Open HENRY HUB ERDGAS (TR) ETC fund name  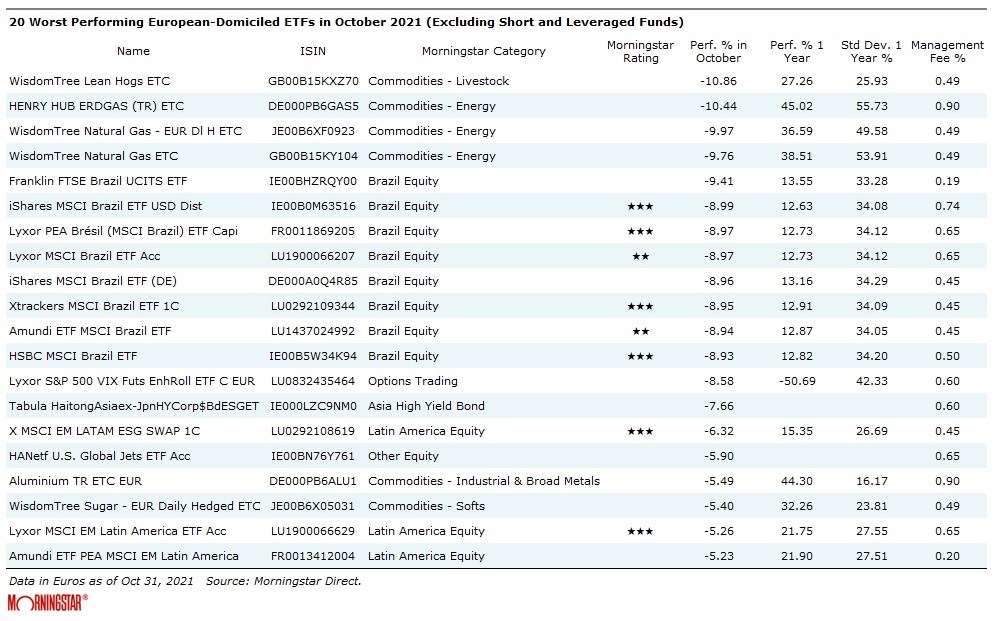pos(96,106)
